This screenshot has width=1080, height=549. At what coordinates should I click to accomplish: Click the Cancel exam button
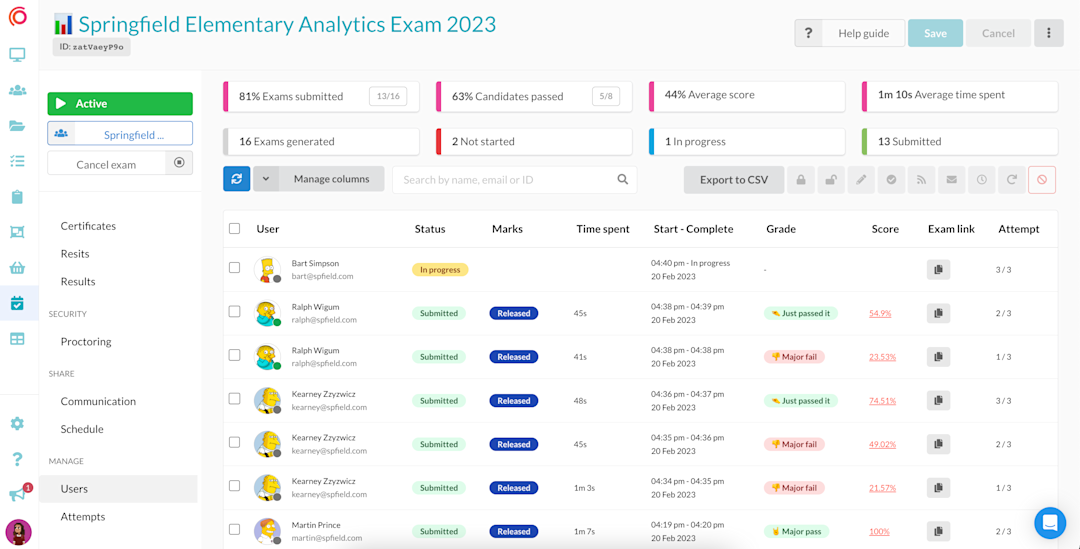click(x=106, y=164)
